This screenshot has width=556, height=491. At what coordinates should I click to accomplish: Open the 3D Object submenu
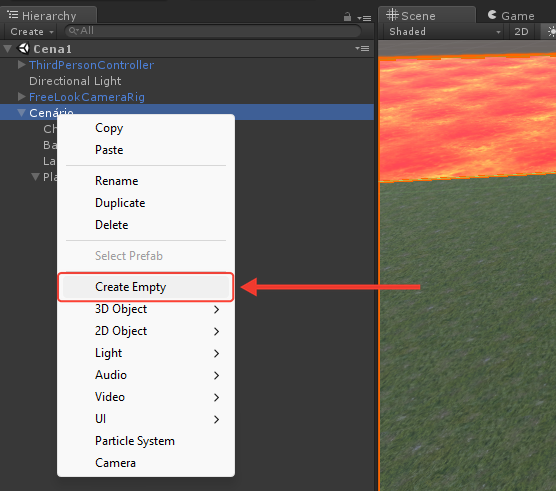(146, 309)
